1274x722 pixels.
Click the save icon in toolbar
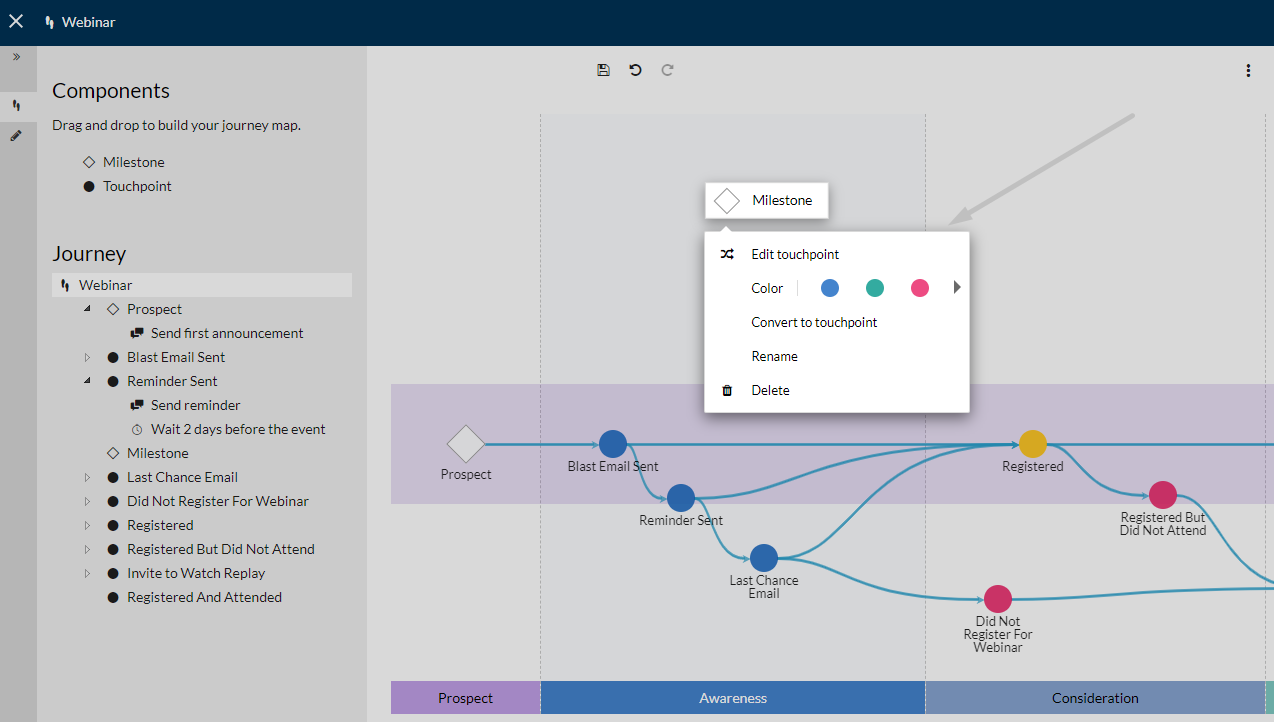(603, 70)
